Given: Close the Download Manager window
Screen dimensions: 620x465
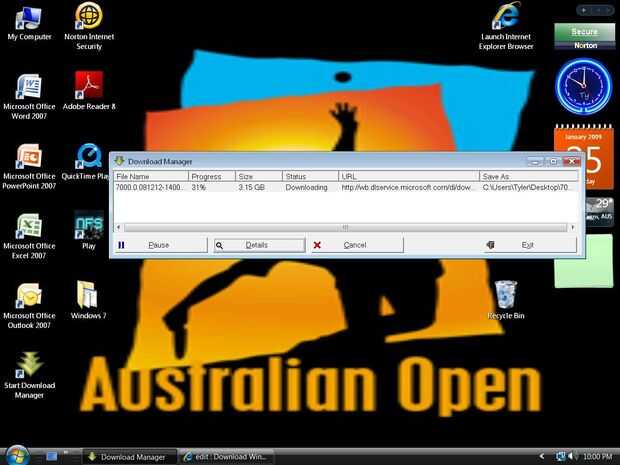Looking at the screenshot, I should pos(571,161).
